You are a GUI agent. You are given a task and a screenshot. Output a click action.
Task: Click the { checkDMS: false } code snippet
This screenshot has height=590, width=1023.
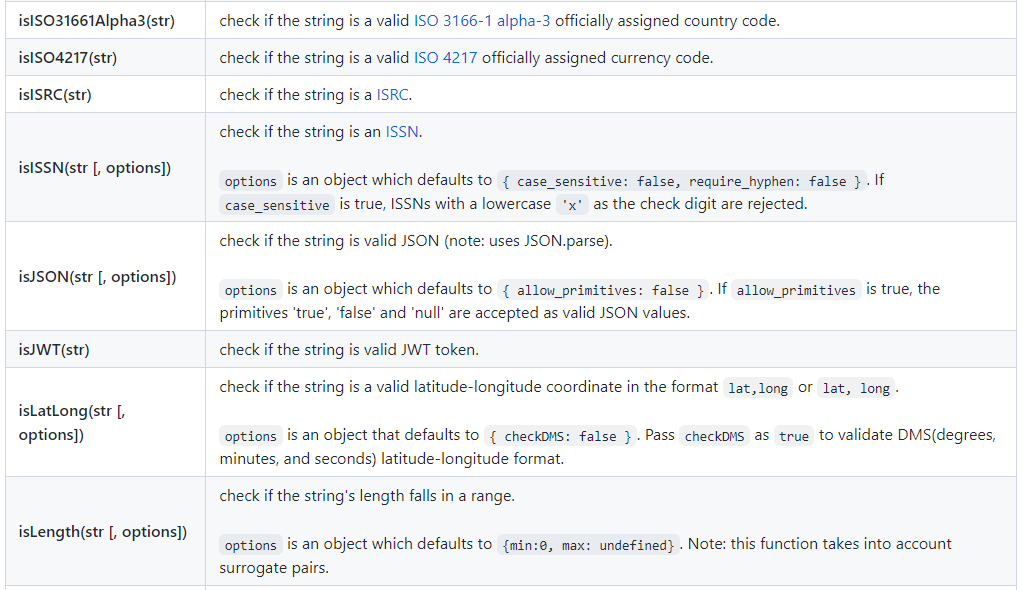(560, 436)
